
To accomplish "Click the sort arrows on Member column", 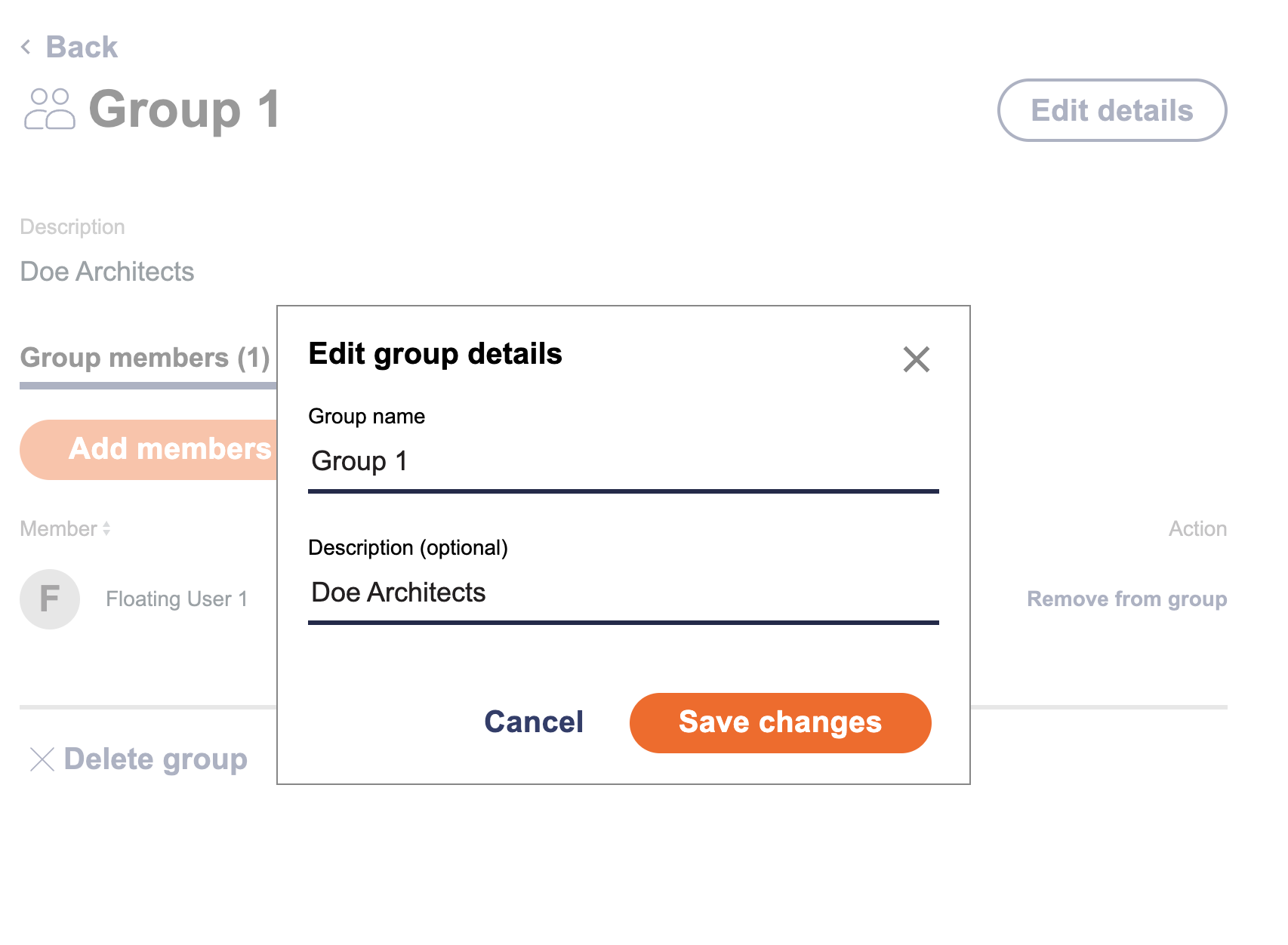I will (106, 528).
